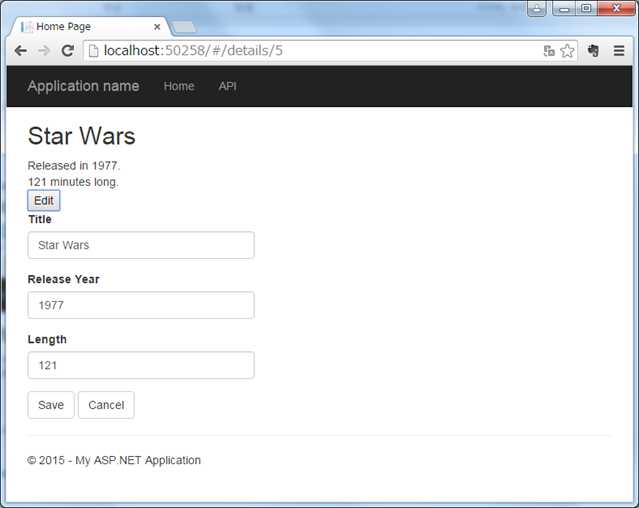Click the Release Year label
639x508 pixels.
pyautogui.click(x=64, y=279)
